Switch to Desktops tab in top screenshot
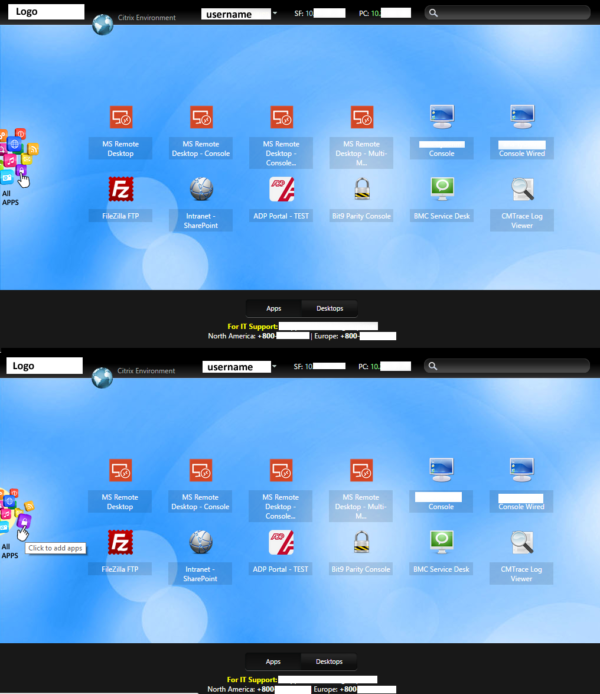The image size is (600, 694). pos(330,308)
